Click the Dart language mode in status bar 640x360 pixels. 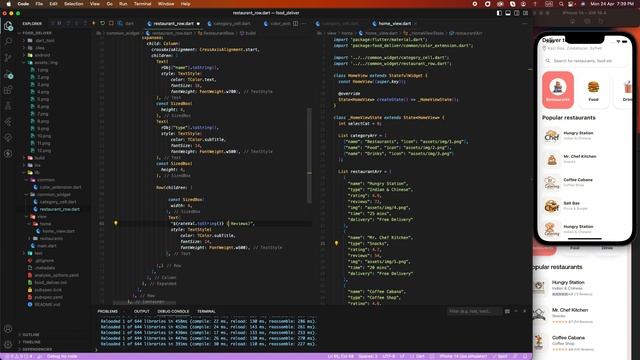(x=420, y=356)
